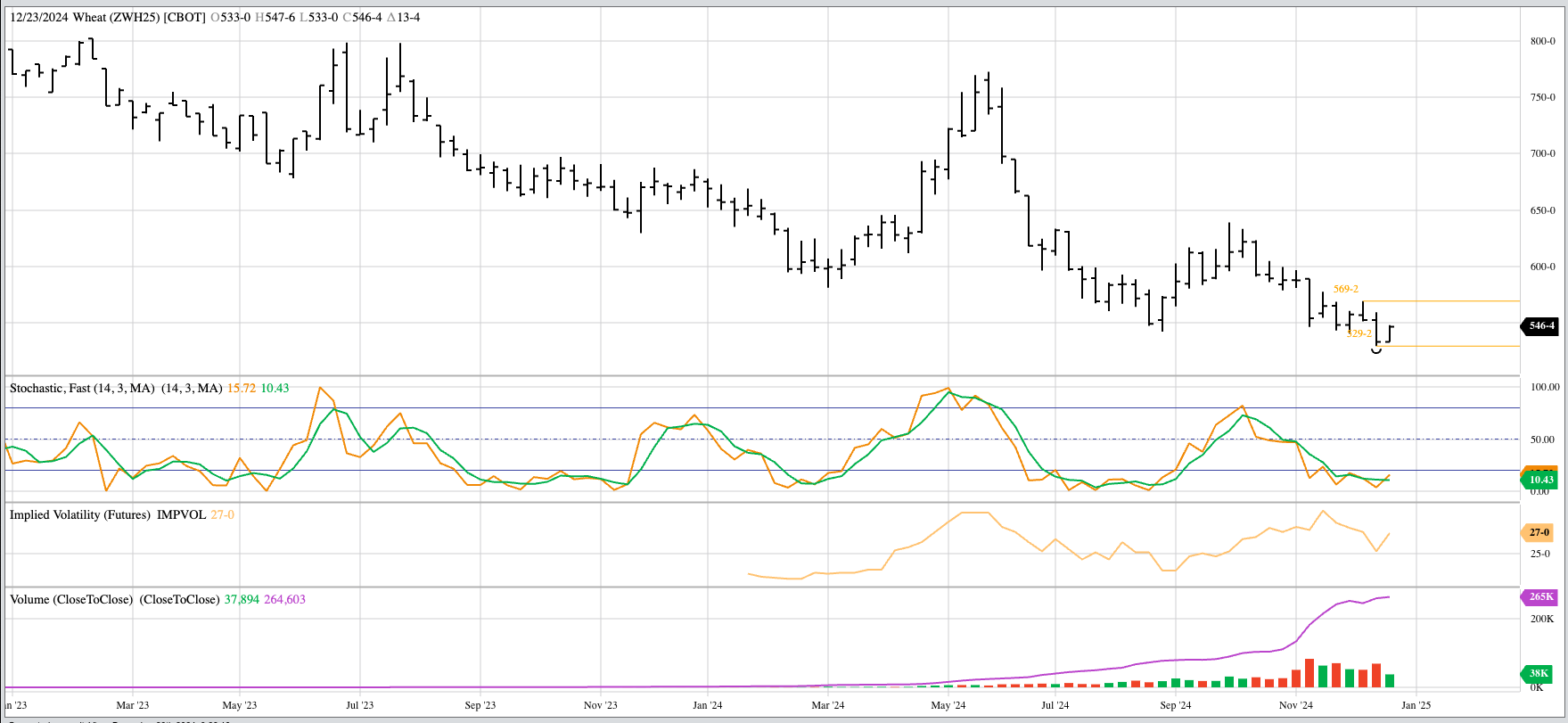Screen dimensions: 1568x723
Task: Click the orange 15.72 stochastic legend value
Action: click(x=241, y=388)
